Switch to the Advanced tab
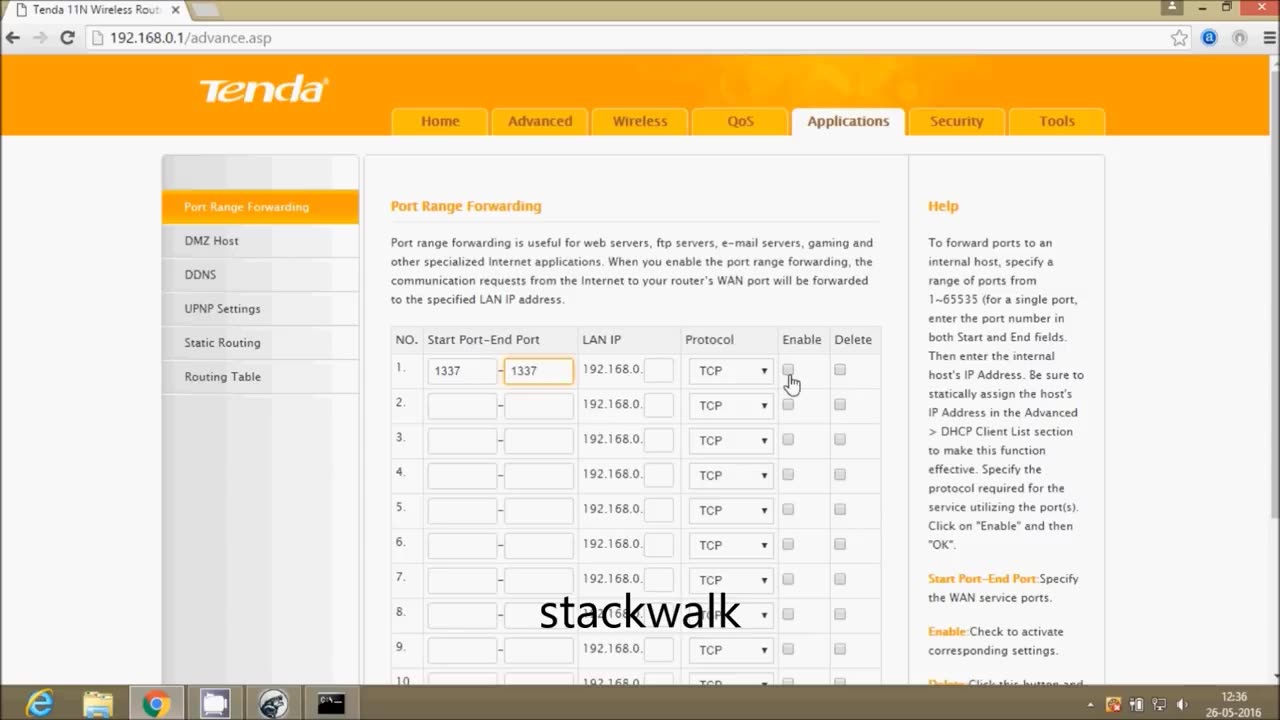 pyautogui.click(x=540, y=121)
